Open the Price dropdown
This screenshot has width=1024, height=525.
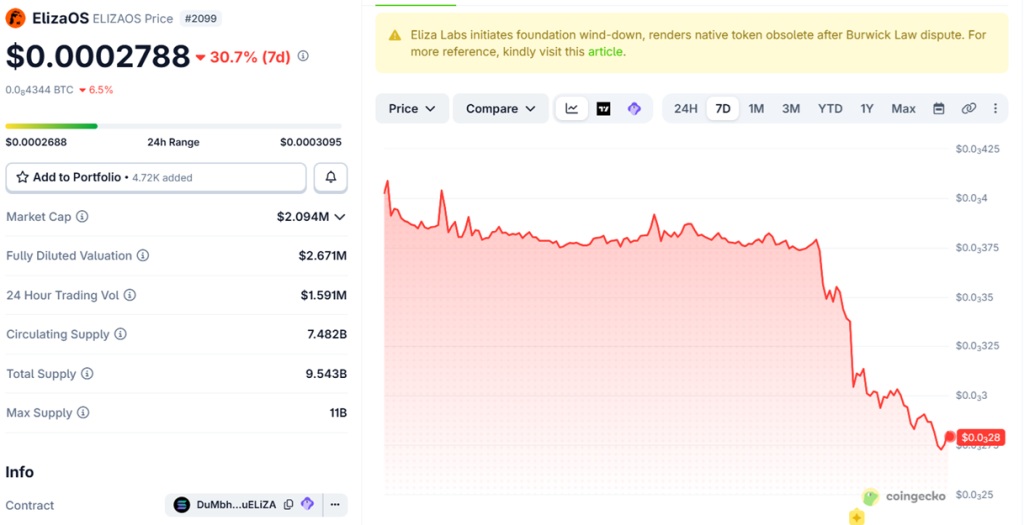[411, 108]
